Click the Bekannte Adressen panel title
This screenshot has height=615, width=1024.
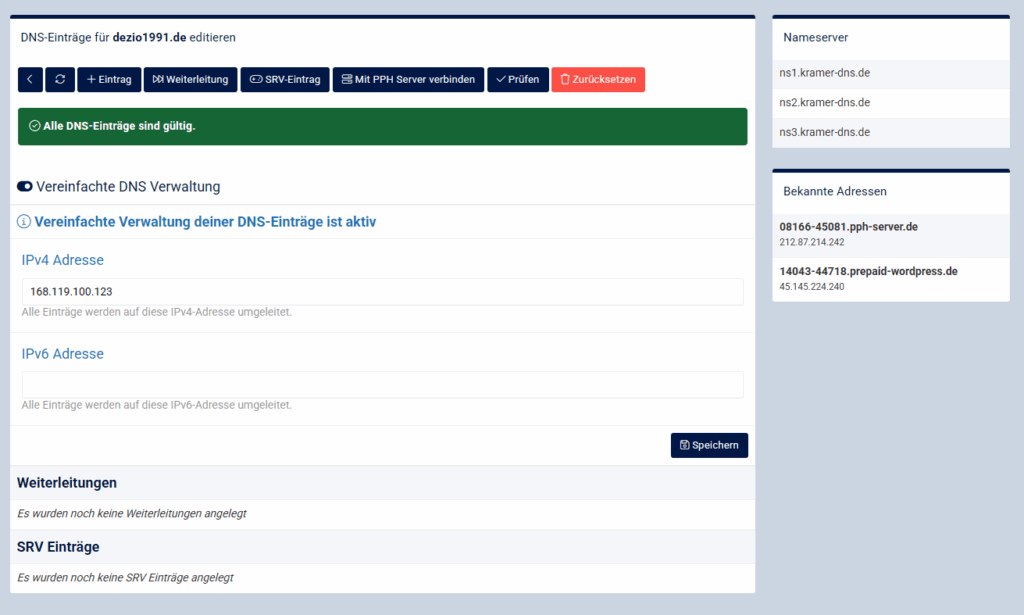tap(835, 192)
